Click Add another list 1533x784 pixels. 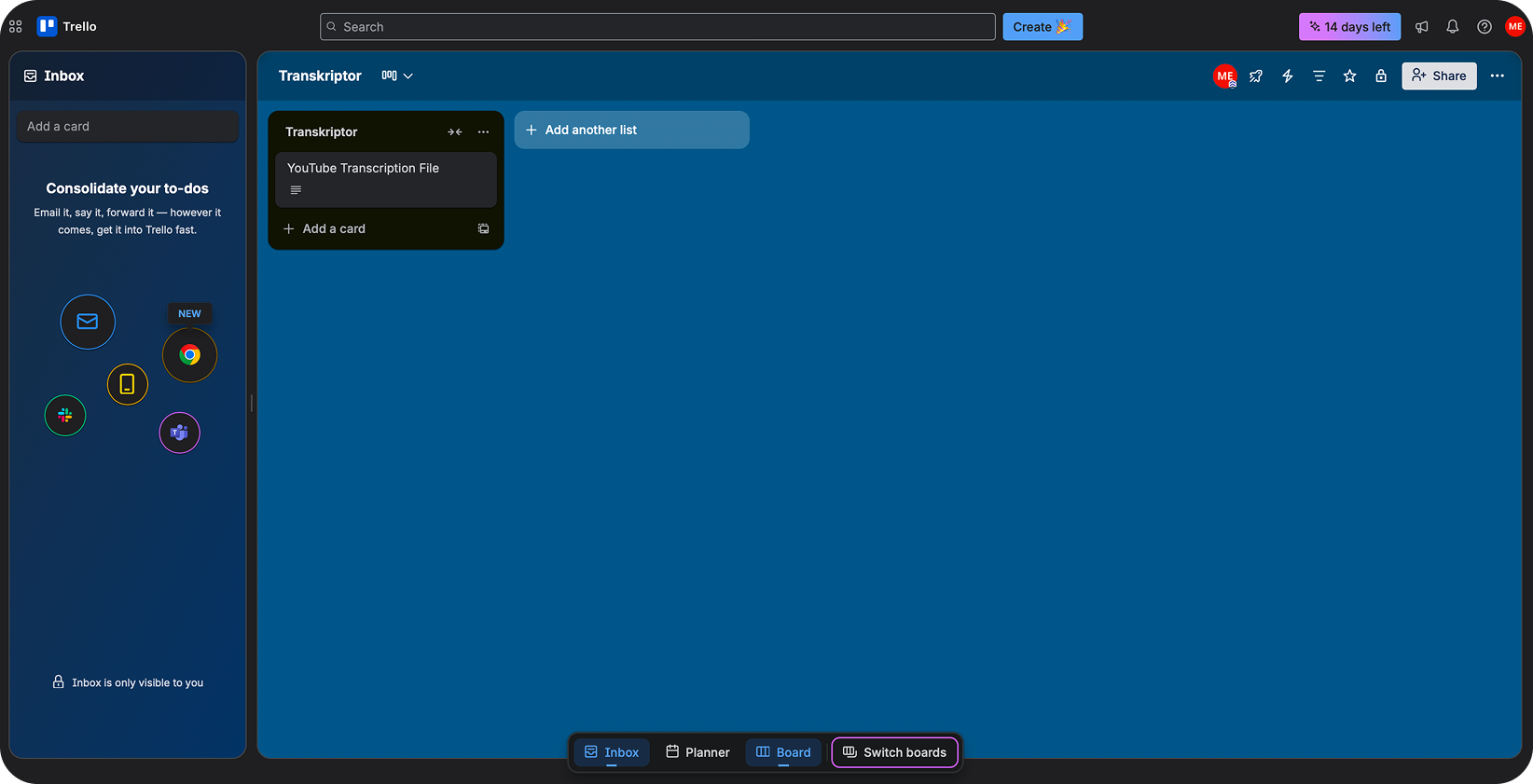(632, 130)
